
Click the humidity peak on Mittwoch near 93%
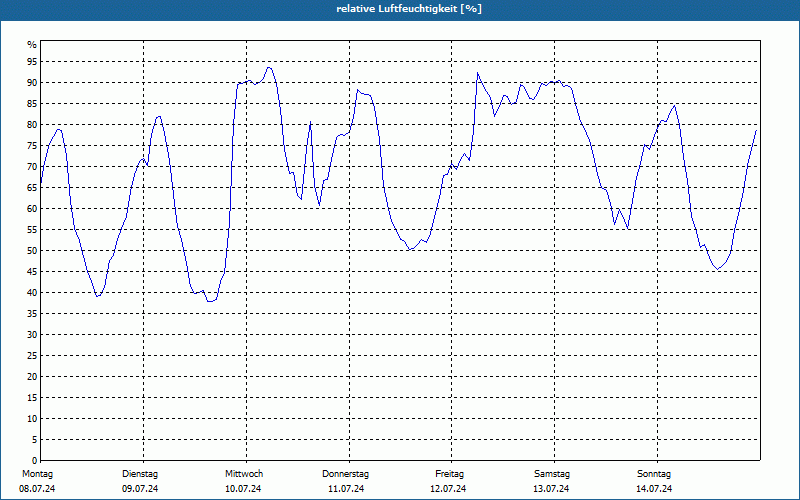point(269,67)
